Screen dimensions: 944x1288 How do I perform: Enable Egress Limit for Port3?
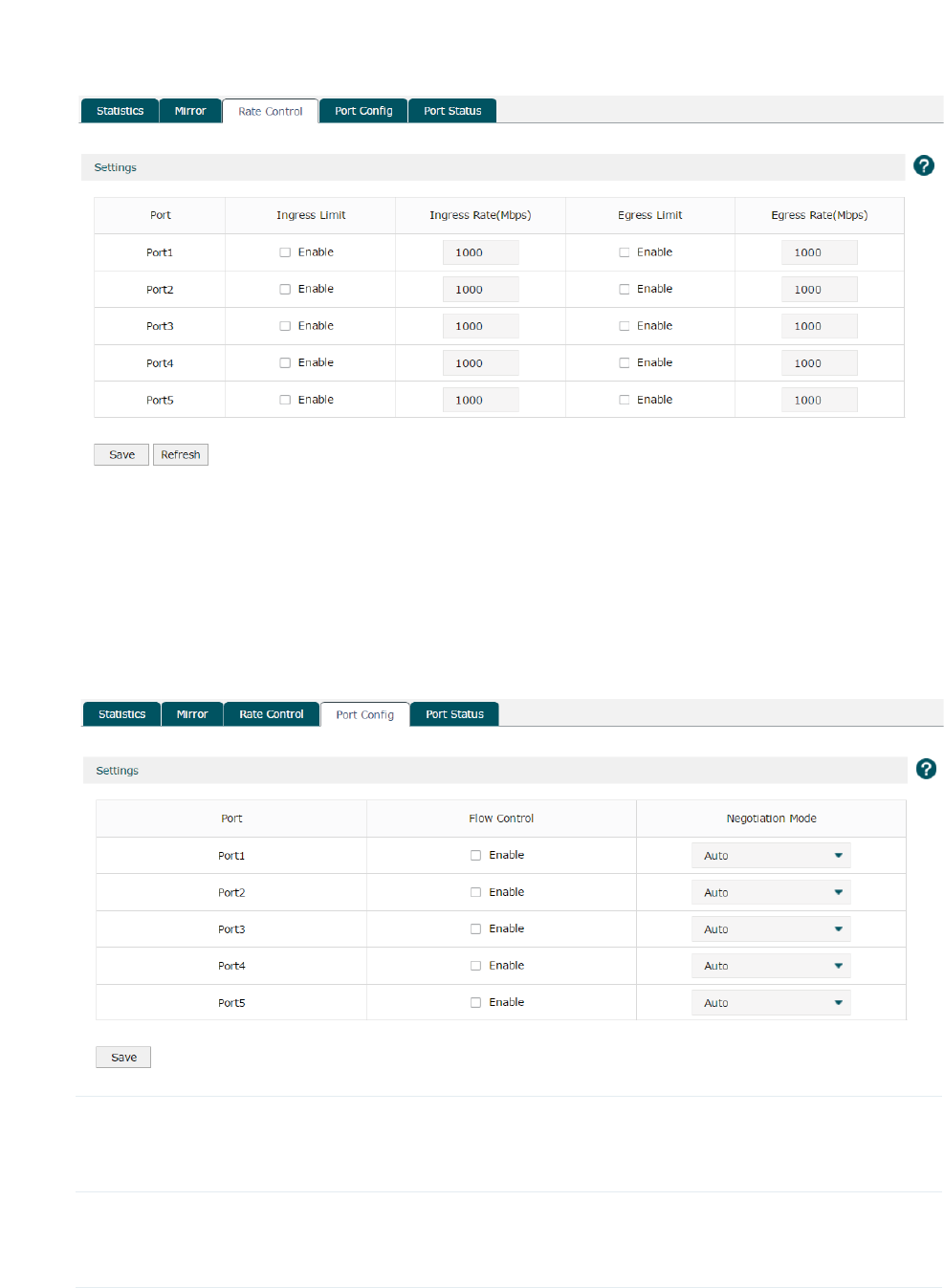[625, 326]
